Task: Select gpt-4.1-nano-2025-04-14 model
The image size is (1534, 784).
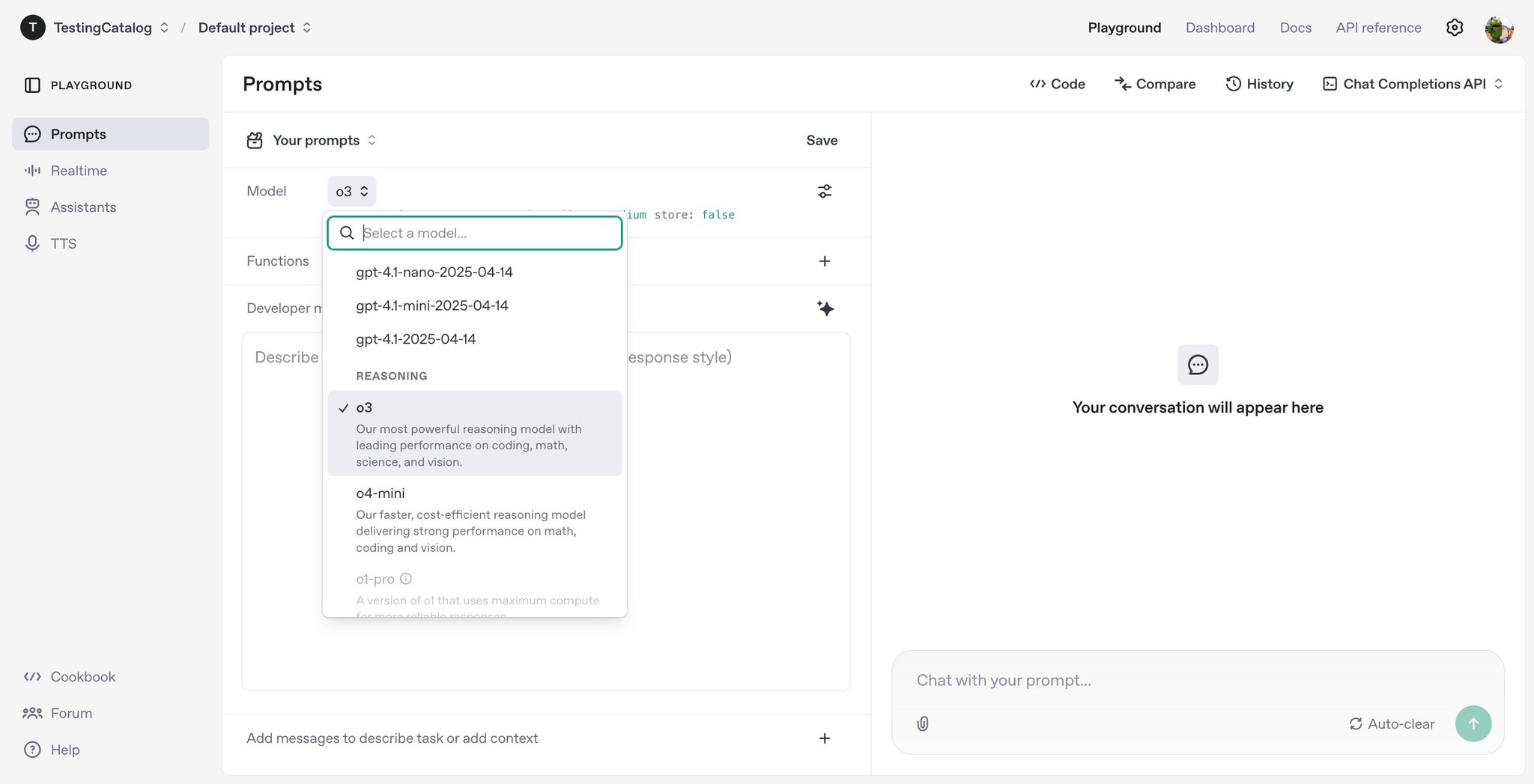Action: 475,272
